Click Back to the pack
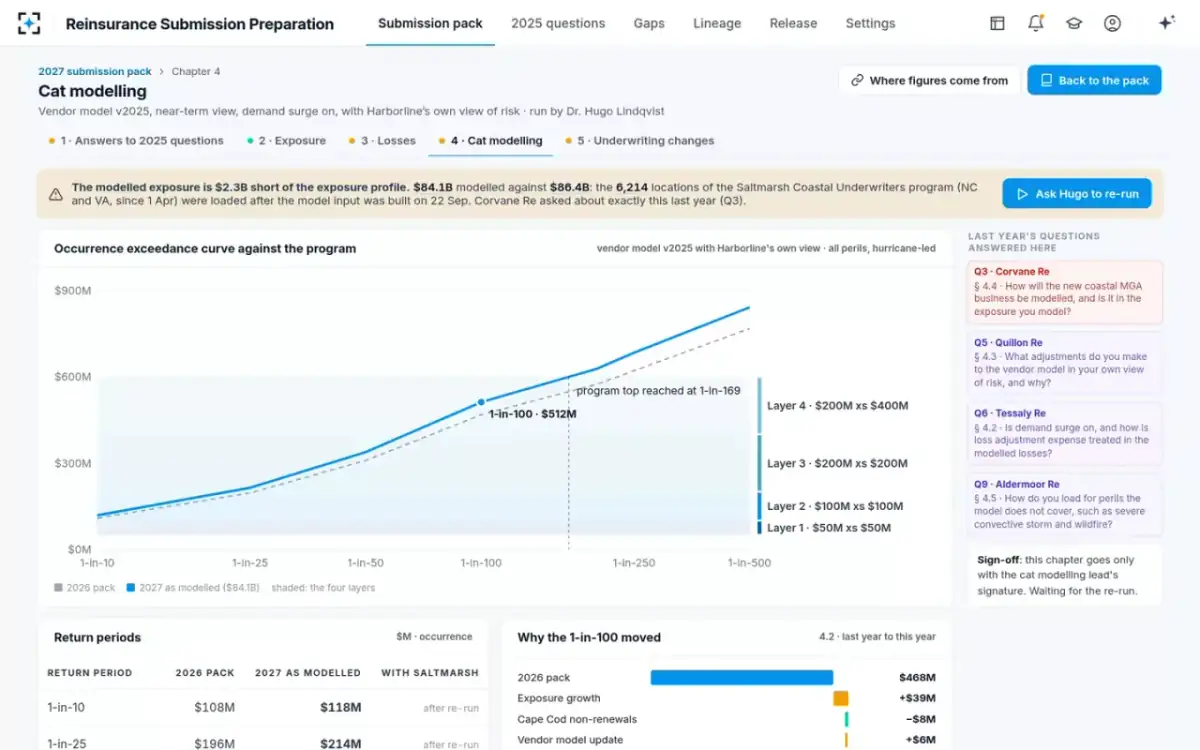Screen dimensions: 1200x750 [1094, 81]
